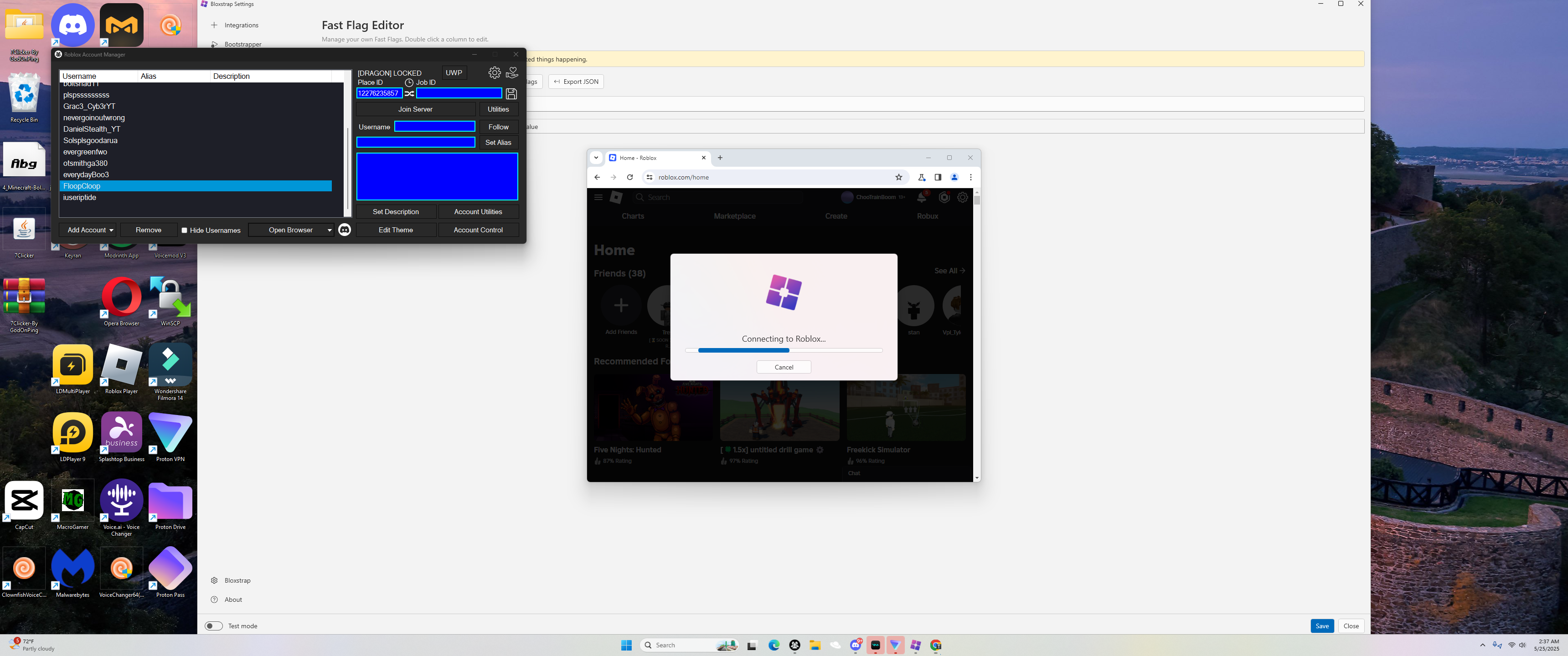Toggle Test mode switch in Bloxstrap
The height and width of the screenshot is (656, 1568).
pyautogui.click(x=214, y=626)
